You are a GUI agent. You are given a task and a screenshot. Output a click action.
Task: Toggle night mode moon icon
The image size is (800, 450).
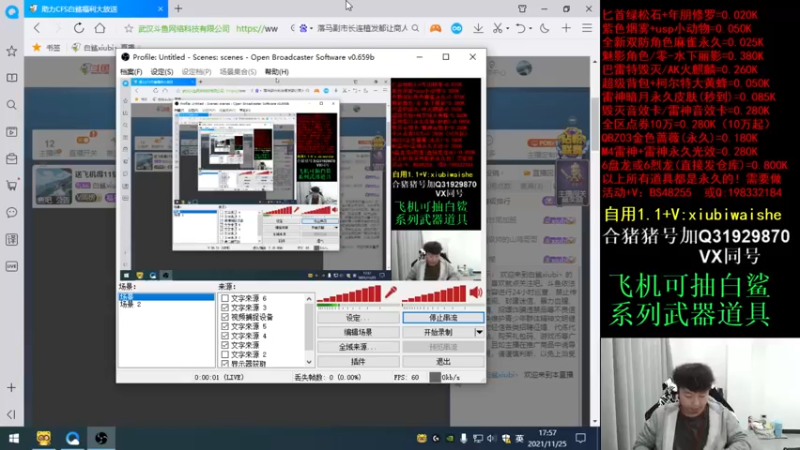[x=544, y=29]
